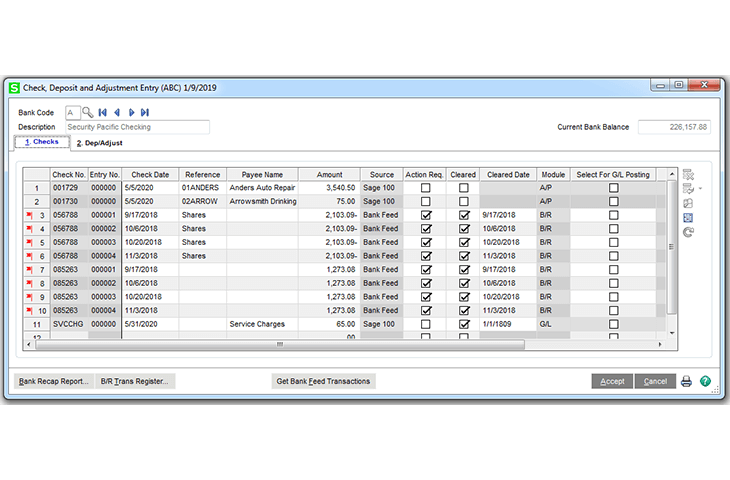Select the Arrowsmith Drinking payee cell
This screenshot has height=480, width=730.
point(262,202)
